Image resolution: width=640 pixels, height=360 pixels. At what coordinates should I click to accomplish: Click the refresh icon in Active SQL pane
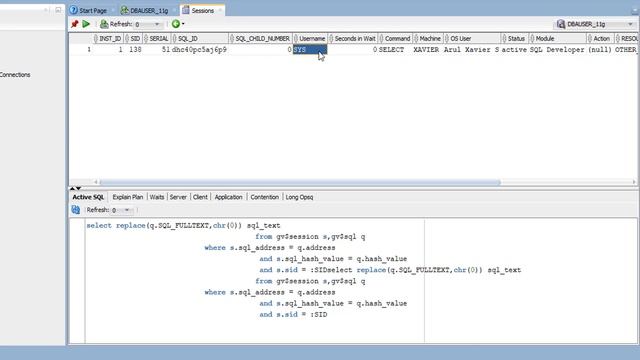[x=76, y=210]
